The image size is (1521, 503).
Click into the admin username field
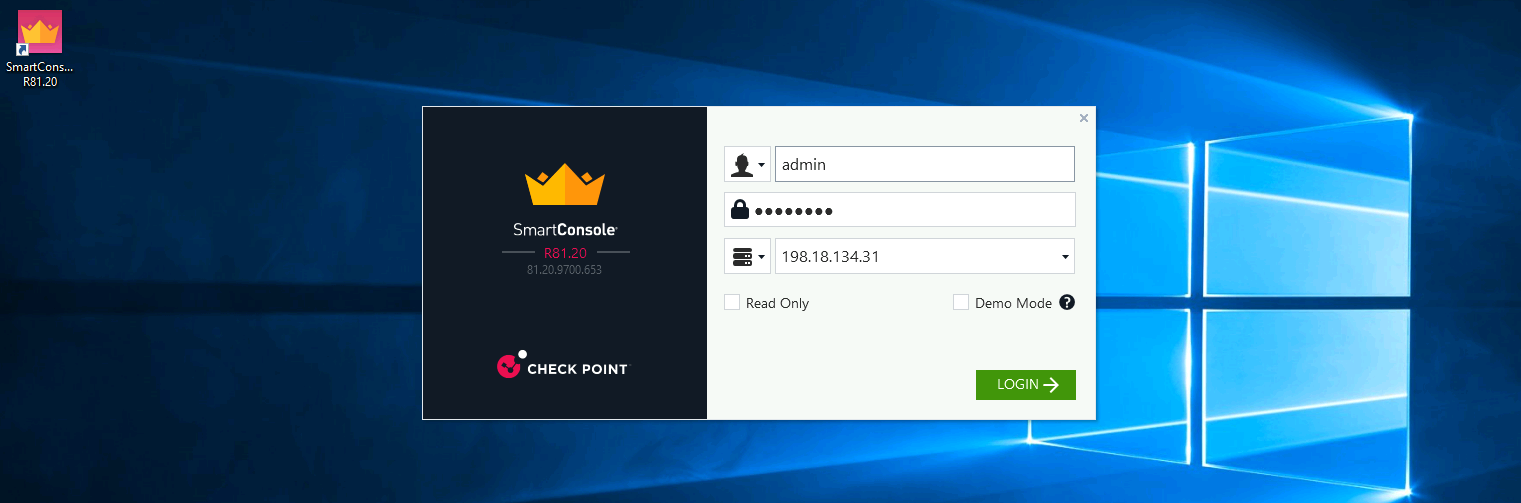pyautogui.click(x=924, y=164)
